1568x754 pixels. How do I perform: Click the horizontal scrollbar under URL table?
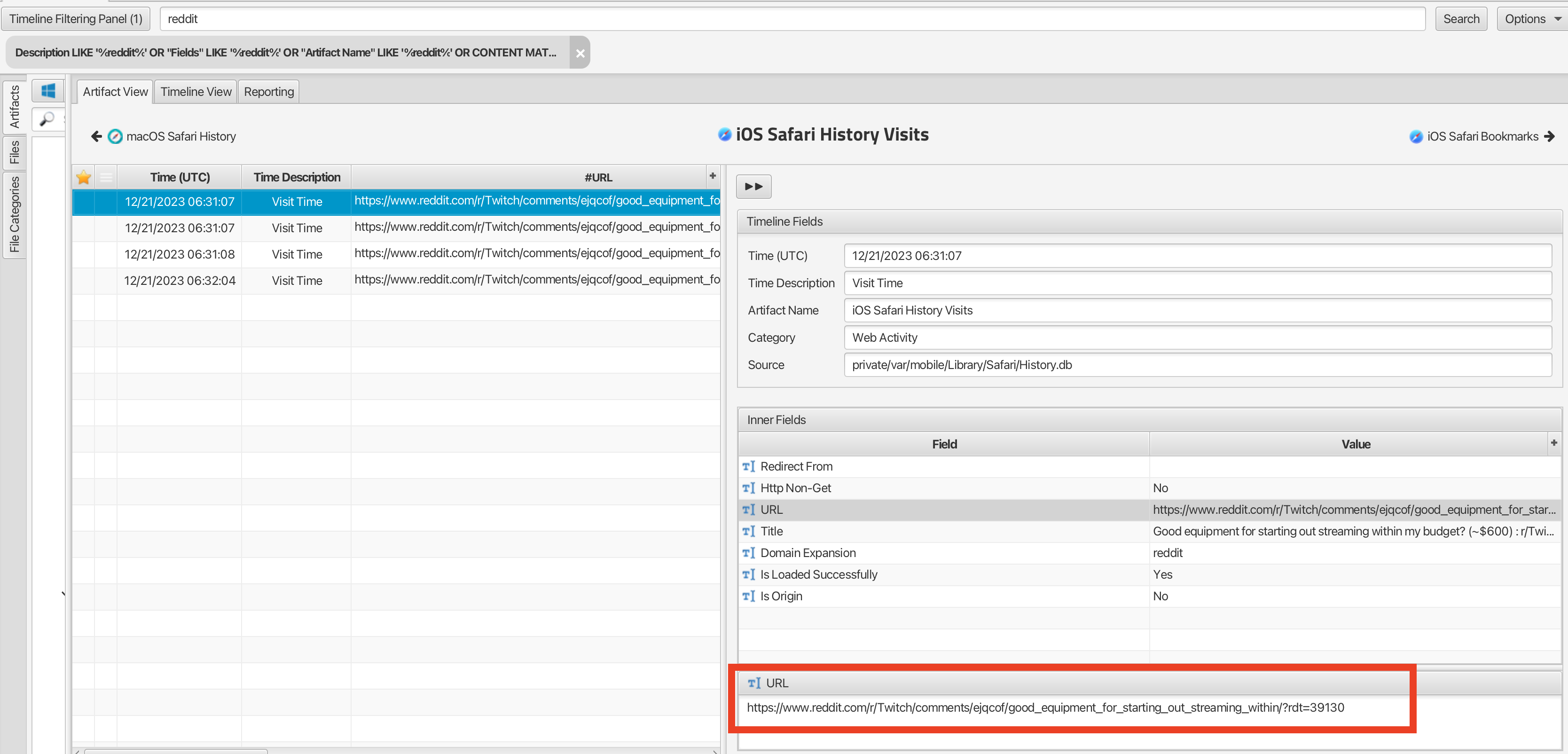(177, 752)
